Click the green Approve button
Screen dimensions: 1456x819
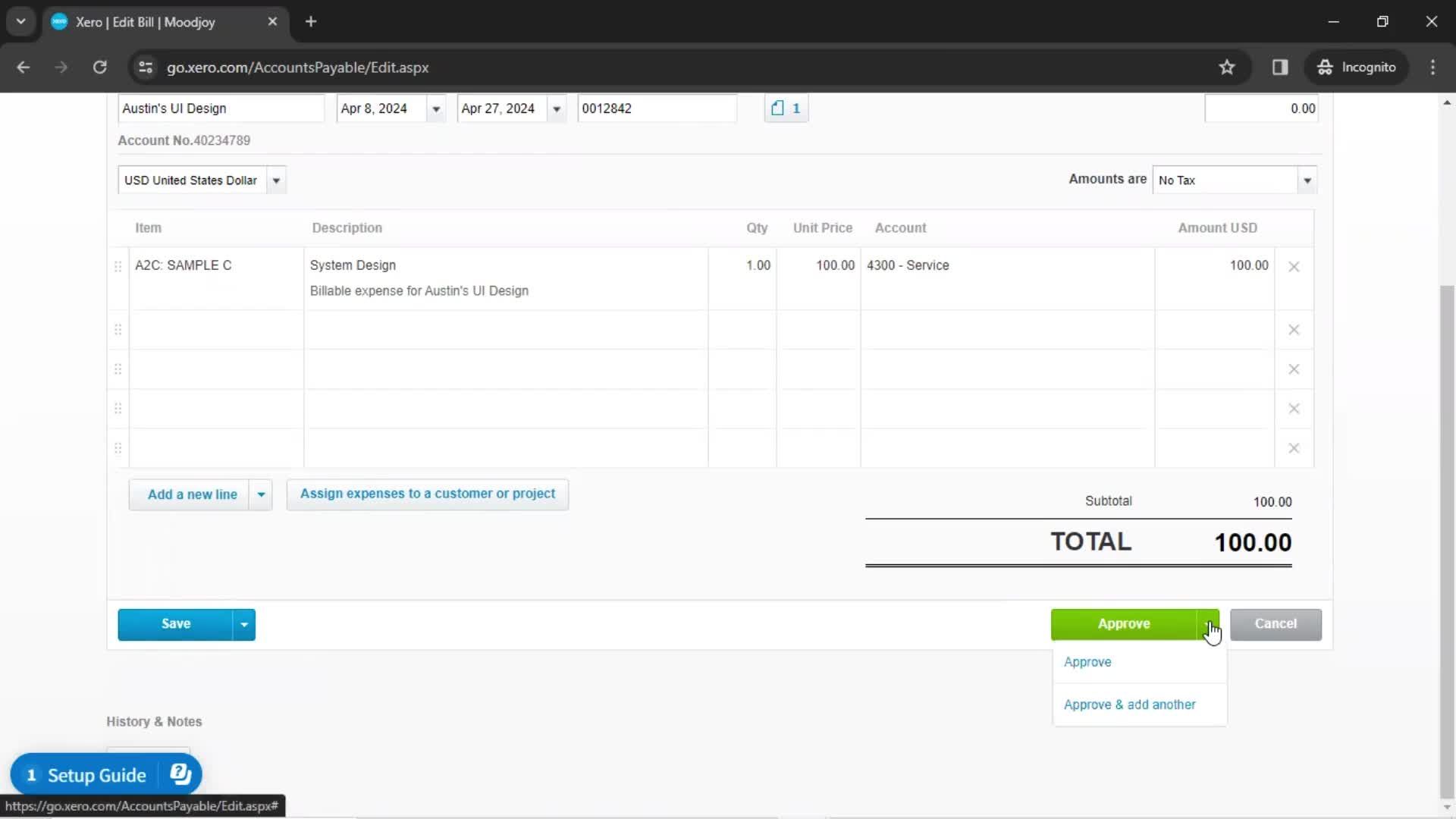click(x=1124, y=625)
